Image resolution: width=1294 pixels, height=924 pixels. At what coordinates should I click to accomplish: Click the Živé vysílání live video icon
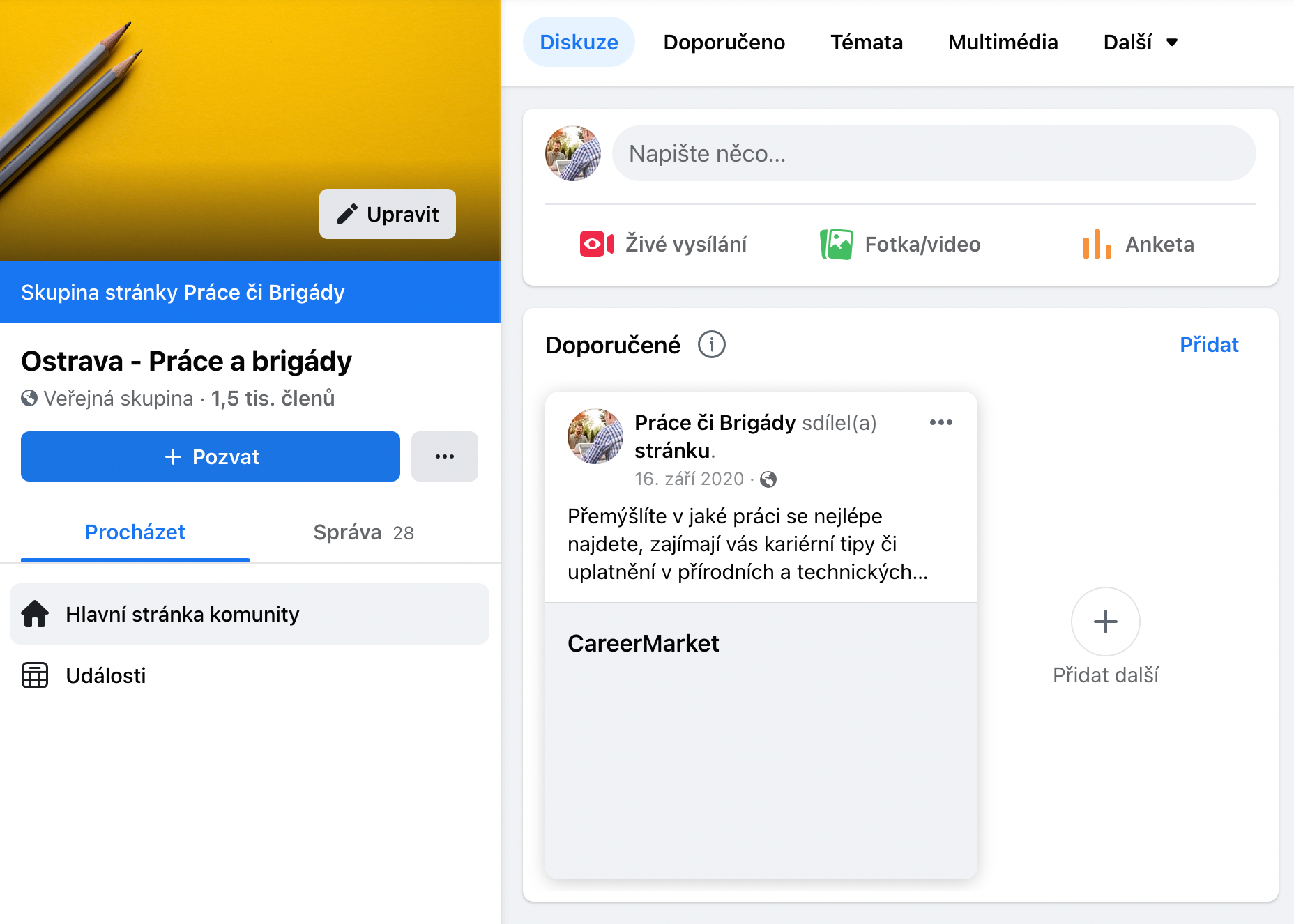596,244
